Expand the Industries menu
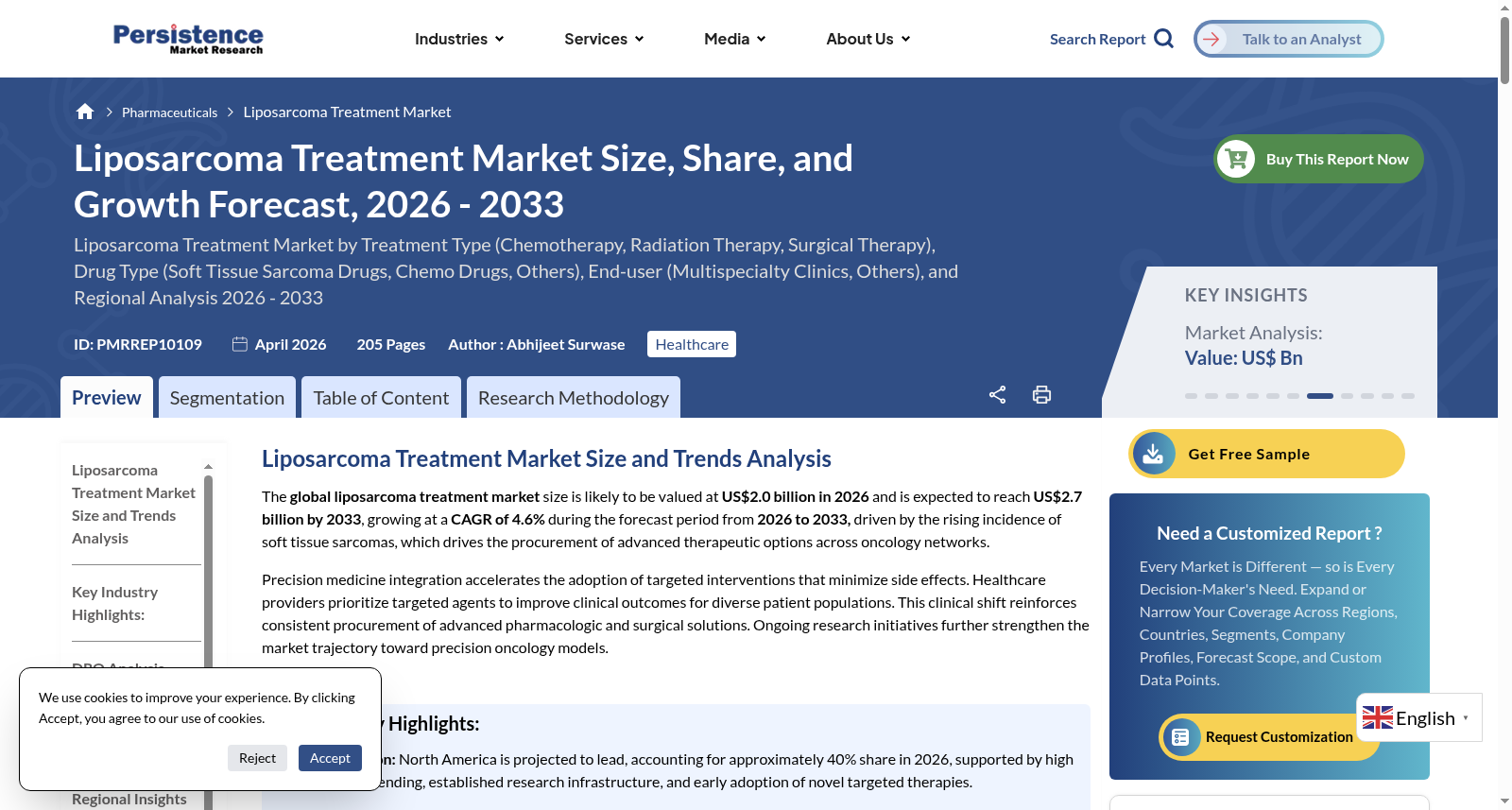 [x=459, y=39]
